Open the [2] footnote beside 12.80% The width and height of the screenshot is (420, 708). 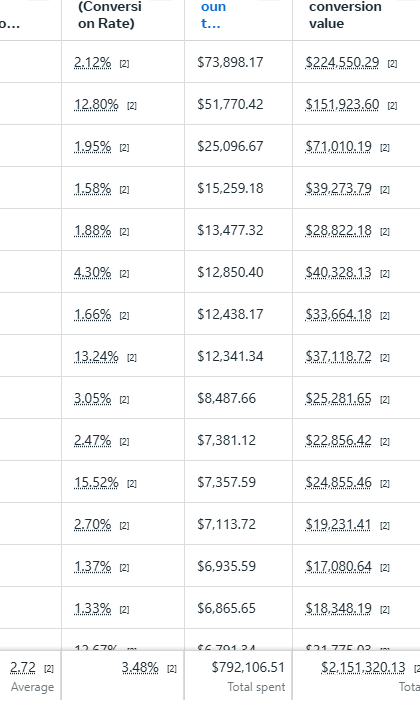(131, 106)
